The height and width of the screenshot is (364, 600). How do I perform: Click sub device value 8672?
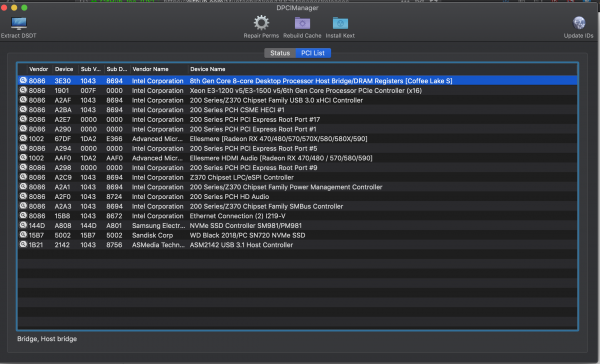coord(114,216)
